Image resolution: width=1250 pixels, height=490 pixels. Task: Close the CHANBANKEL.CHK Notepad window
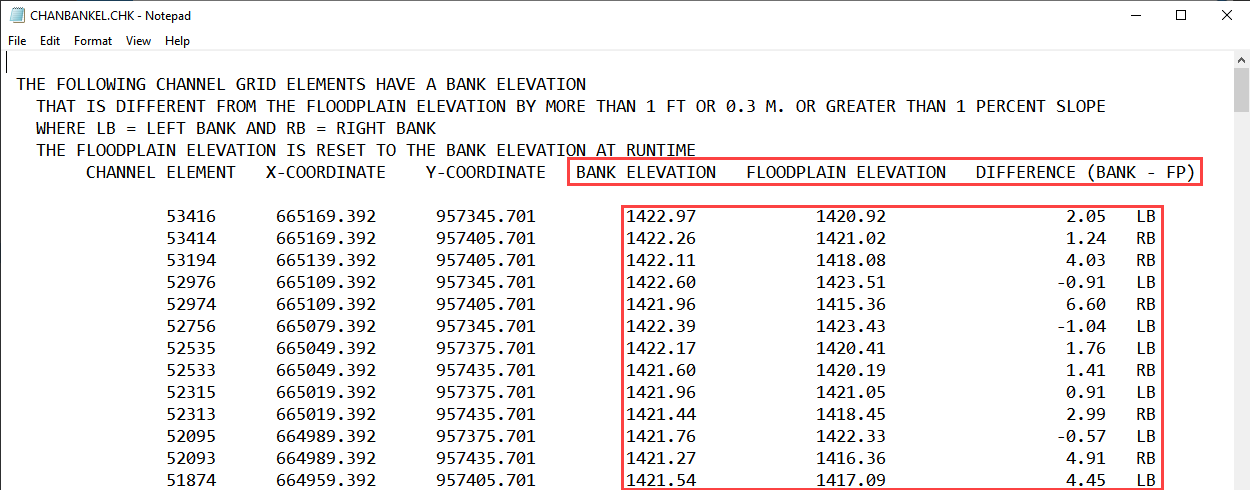pos(1227,16)
